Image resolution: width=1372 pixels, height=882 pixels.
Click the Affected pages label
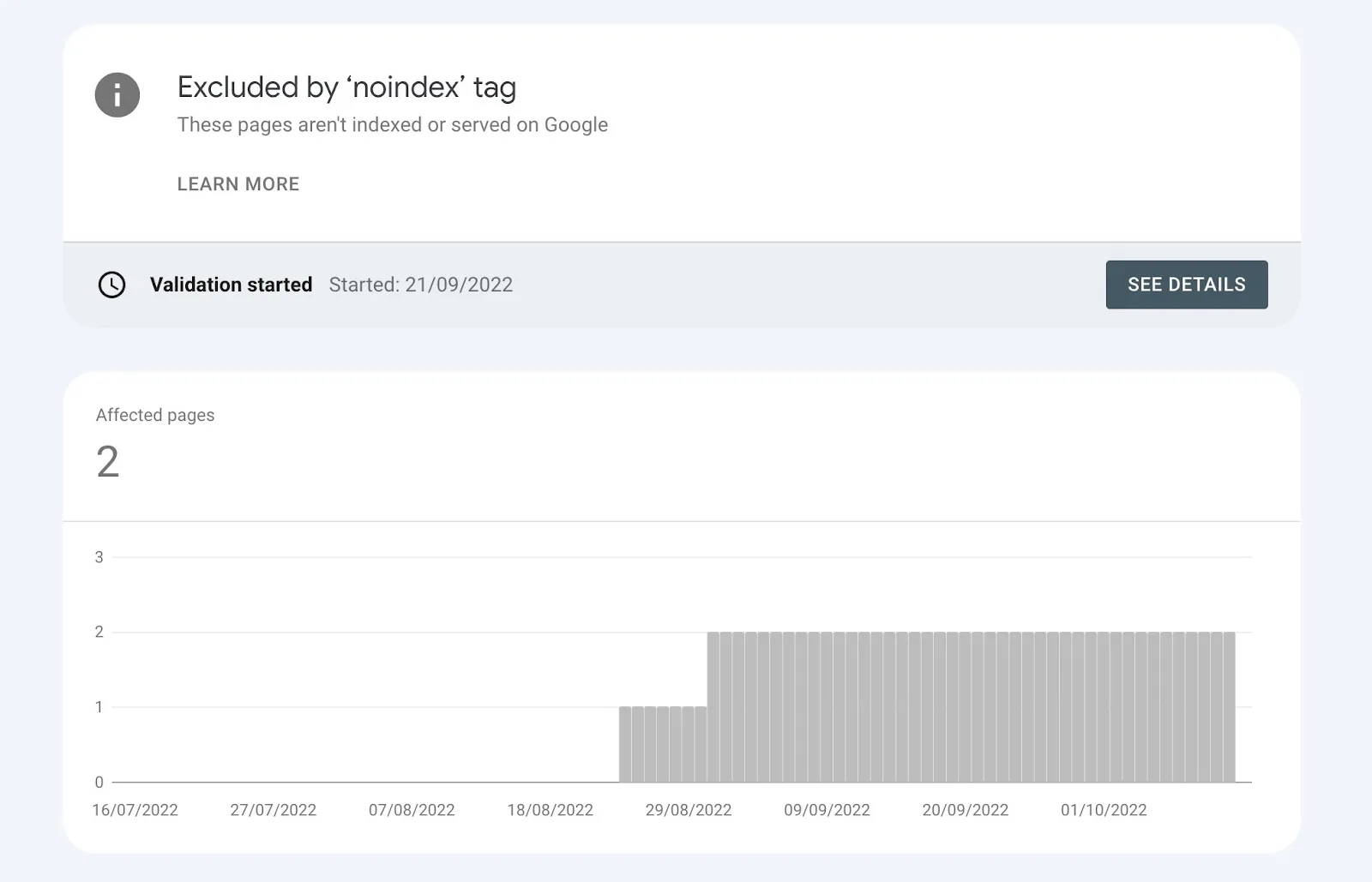(154, 415)
